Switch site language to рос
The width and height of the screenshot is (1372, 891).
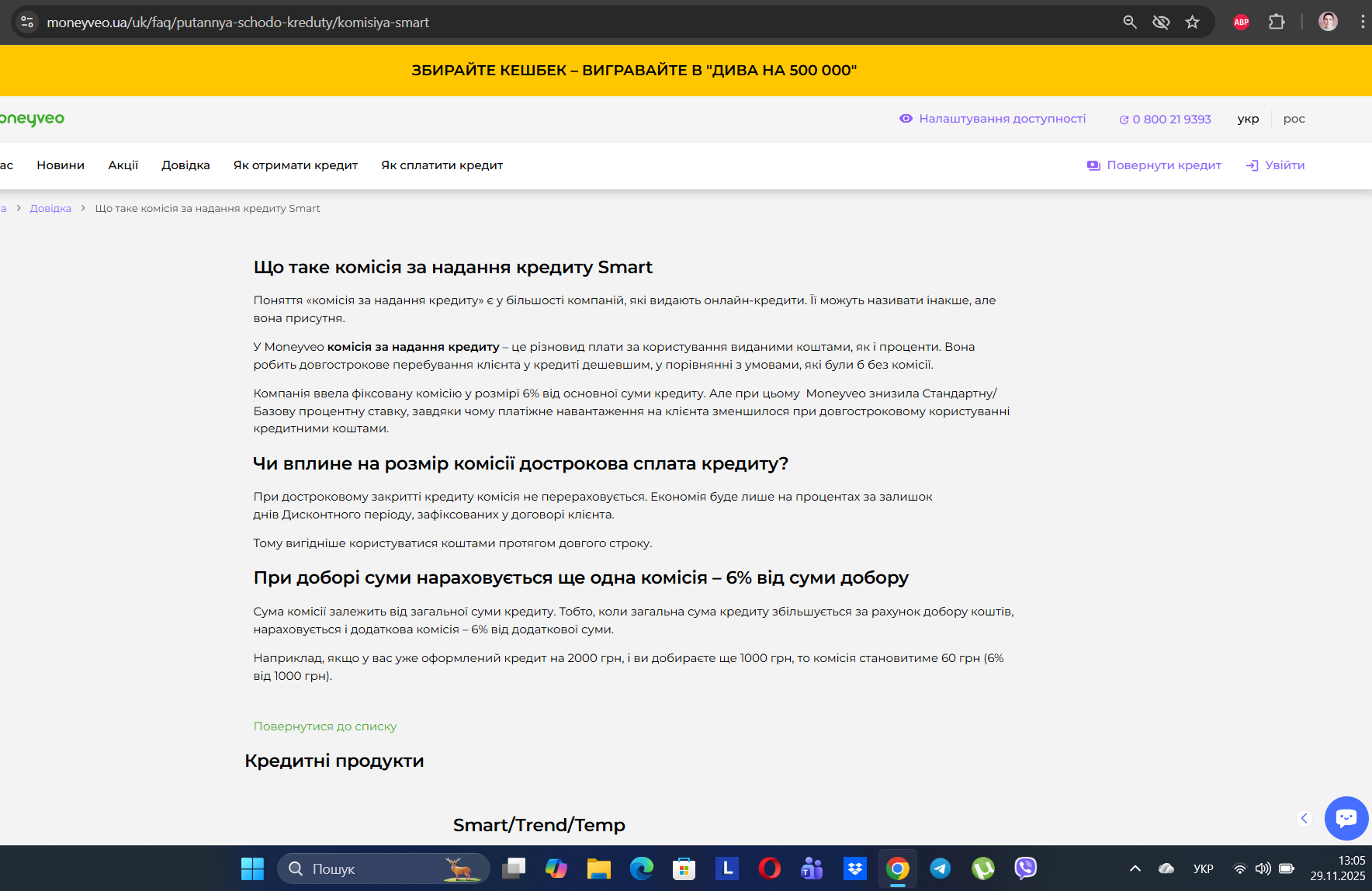[1294, 119]
